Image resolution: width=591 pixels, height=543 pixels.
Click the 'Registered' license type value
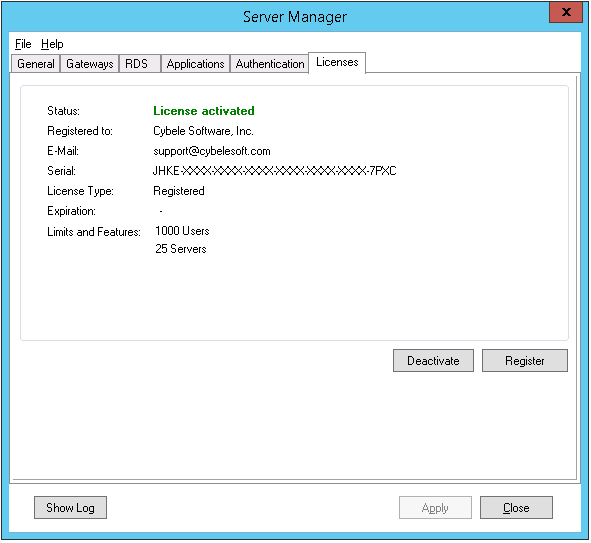click(x=179, y=191)
